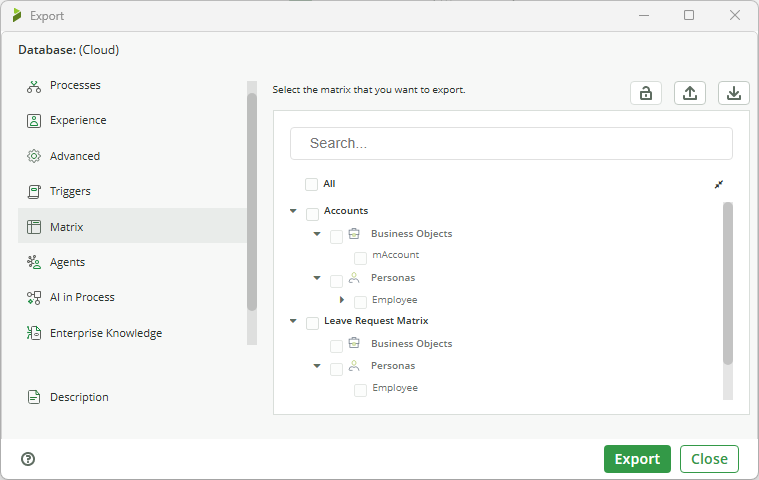Collapse Business Objects under Accounts
This screenshot has width=759, height=480.
(x=317, y=234)
